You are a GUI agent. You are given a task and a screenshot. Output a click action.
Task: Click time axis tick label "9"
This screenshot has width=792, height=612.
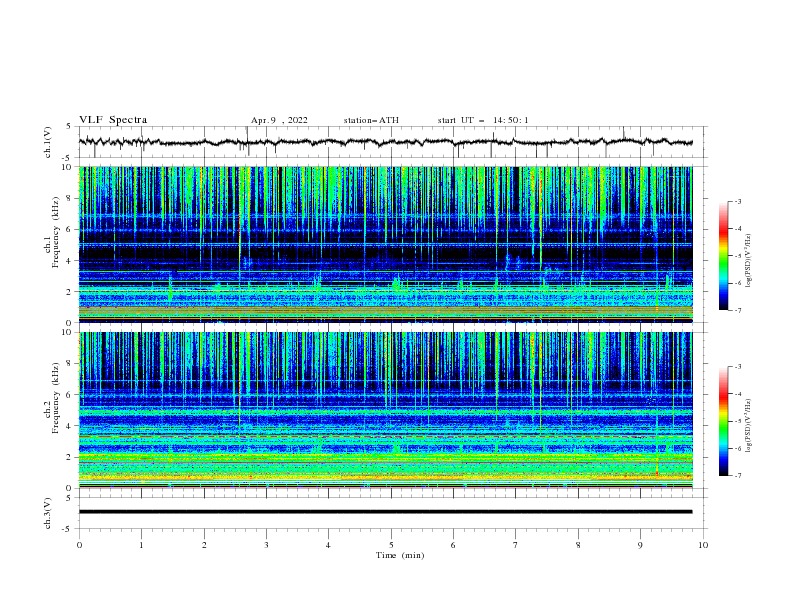640,545
